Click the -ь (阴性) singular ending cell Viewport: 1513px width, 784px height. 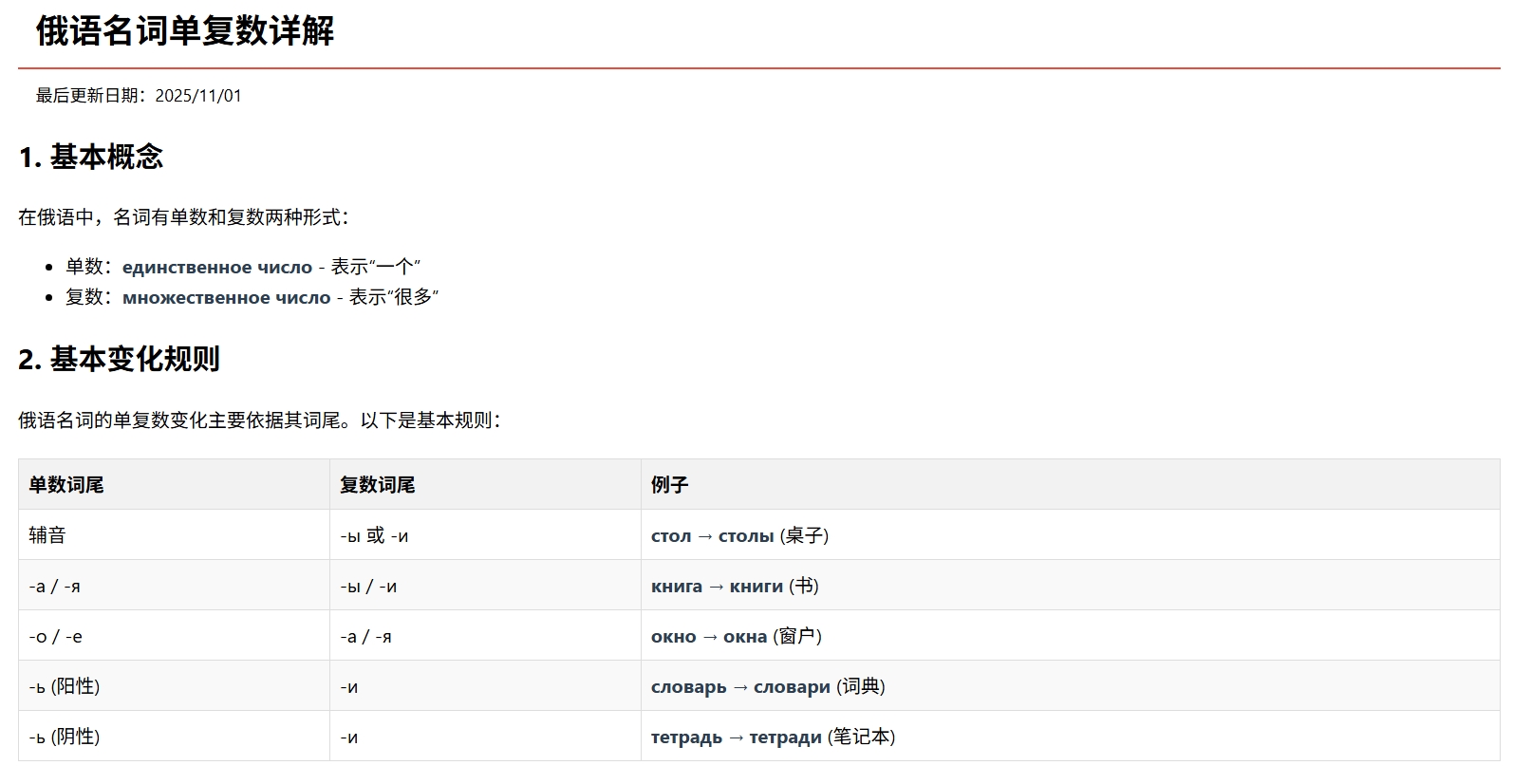coord(65,737)
